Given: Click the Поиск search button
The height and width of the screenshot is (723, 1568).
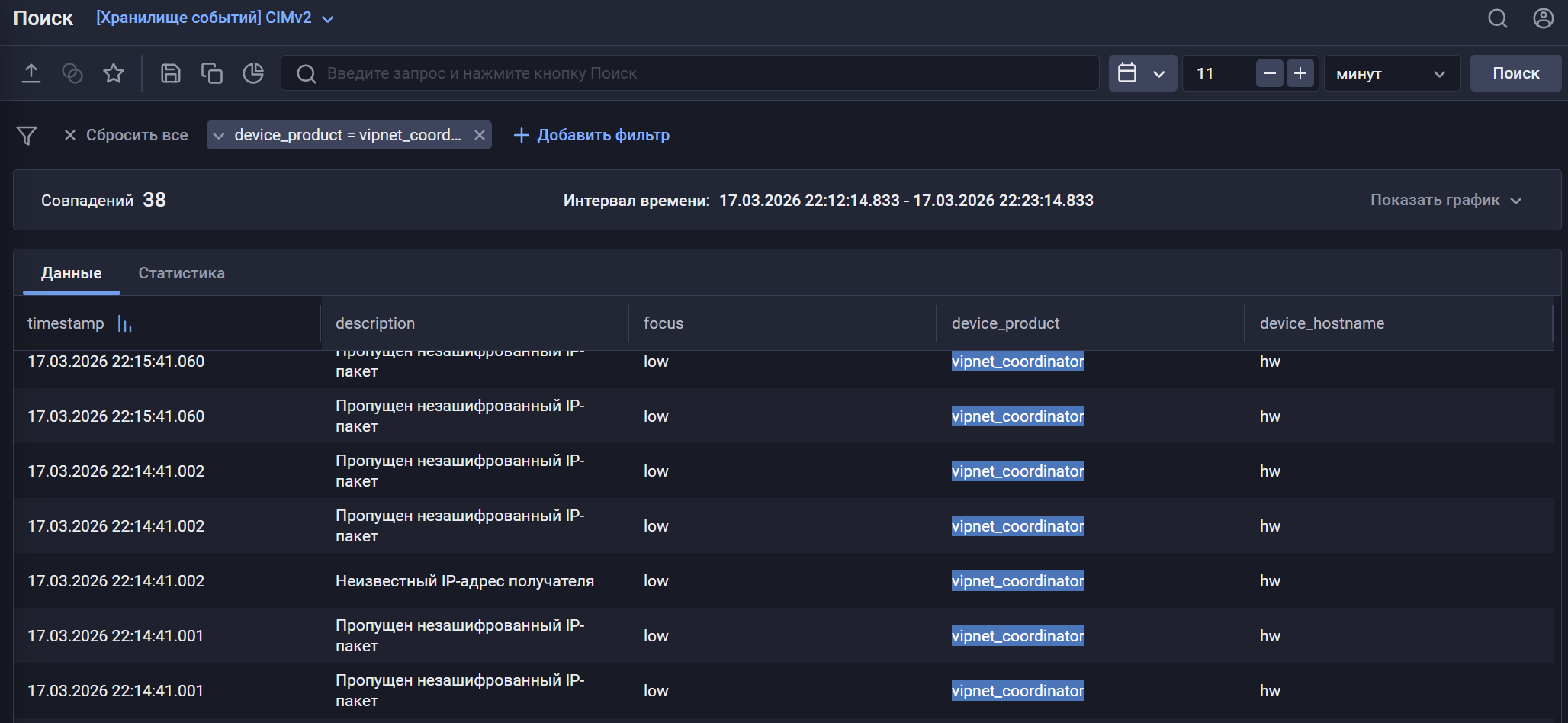Looking at the screenshot, I should 1515,72.
